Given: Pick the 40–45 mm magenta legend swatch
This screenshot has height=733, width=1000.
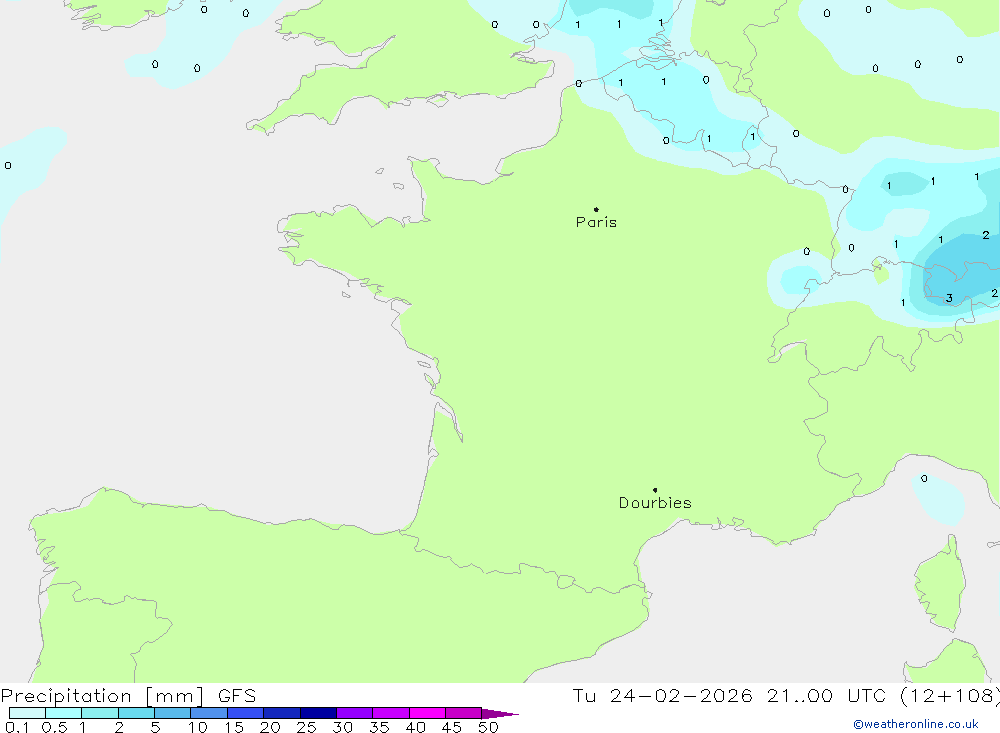Looking at the screenshot, I should coord(427,713).
